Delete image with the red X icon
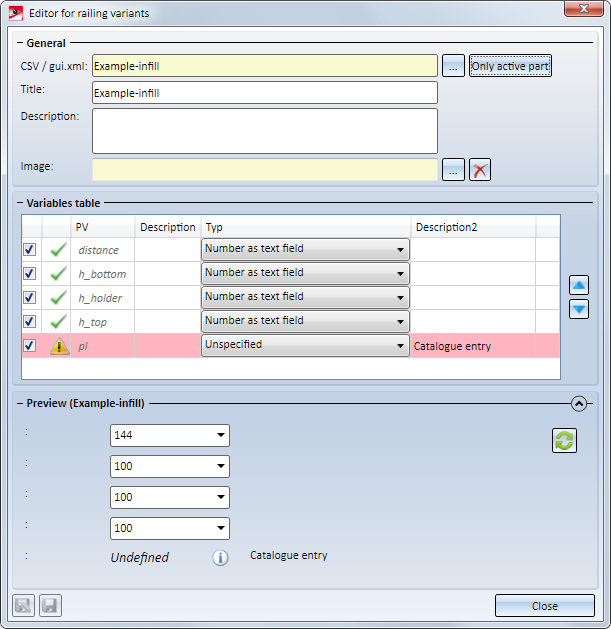 coord(480,170)
